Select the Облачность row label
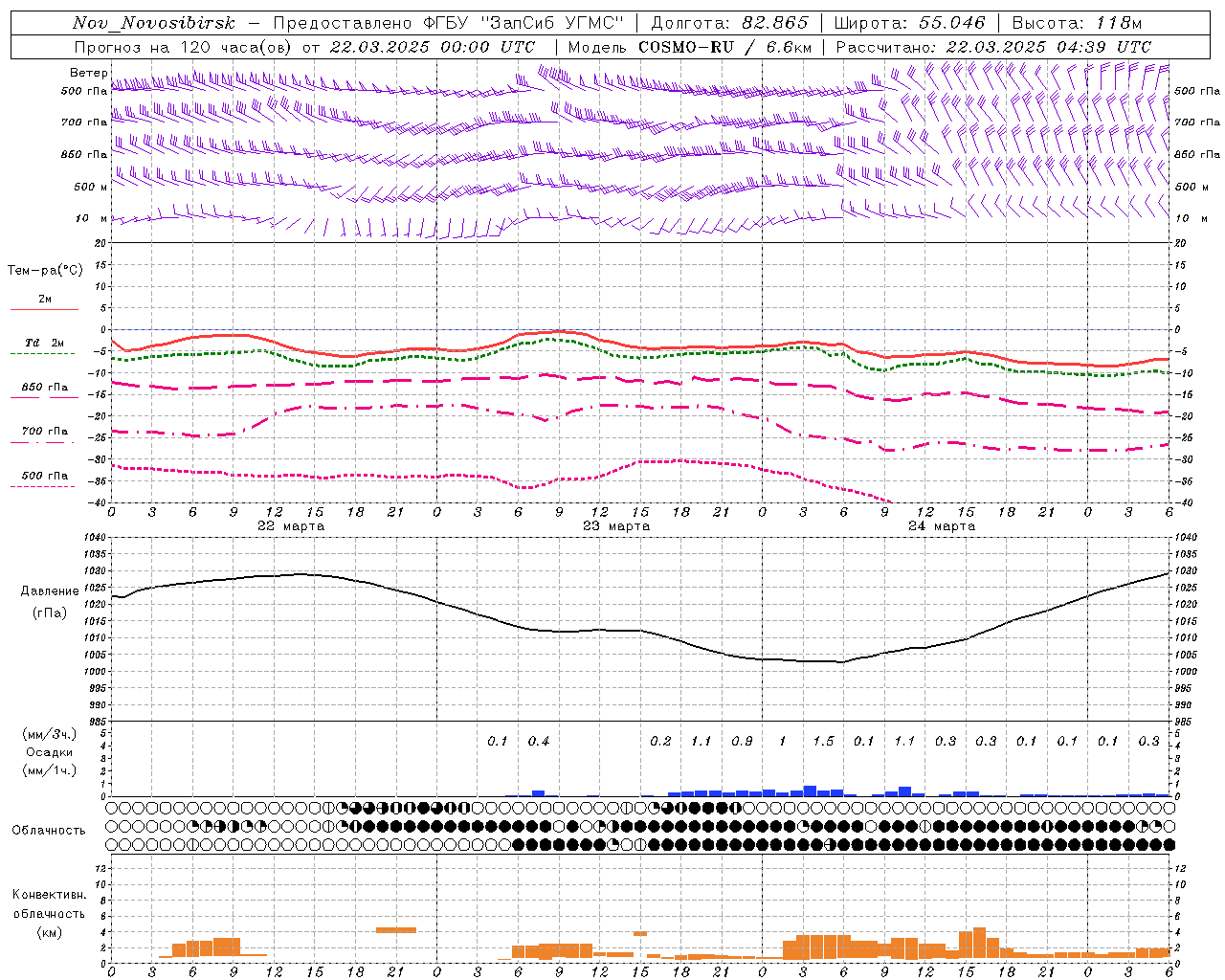Viewport: 1225px width, 980px height. tap(49, 830)
